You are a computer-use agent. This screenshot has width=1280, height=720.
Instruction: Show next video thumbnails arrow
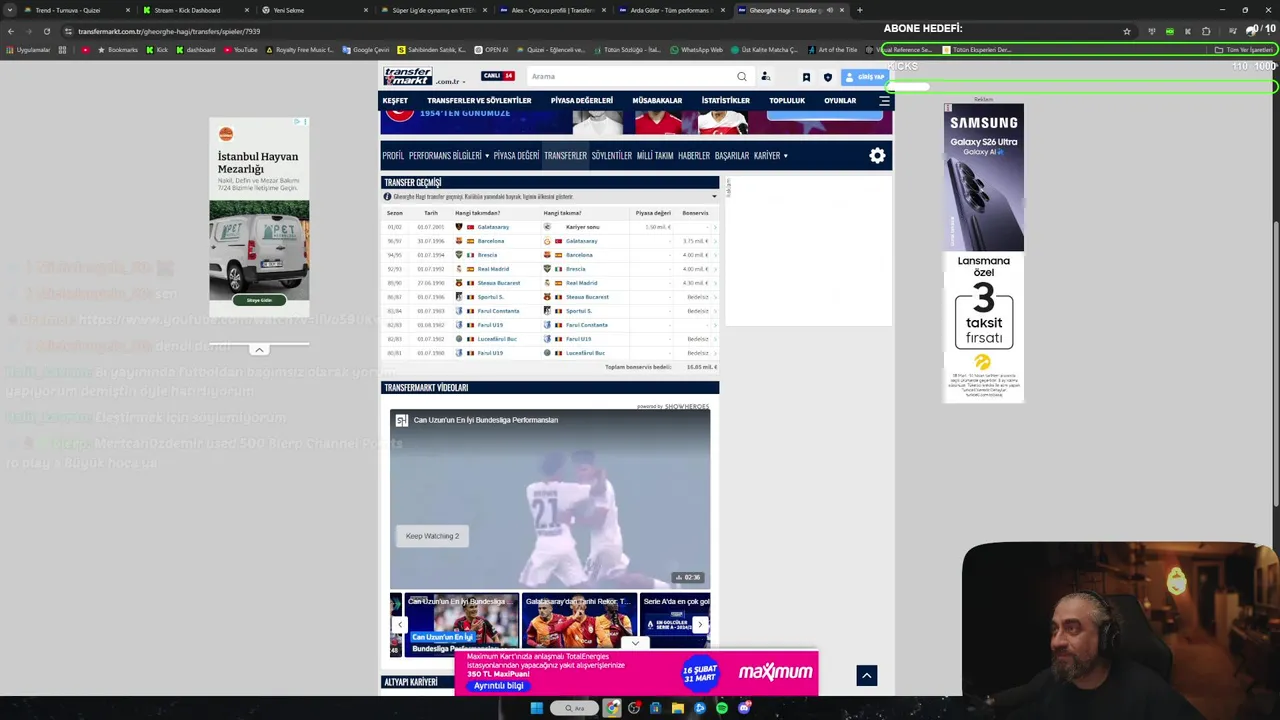700,625
